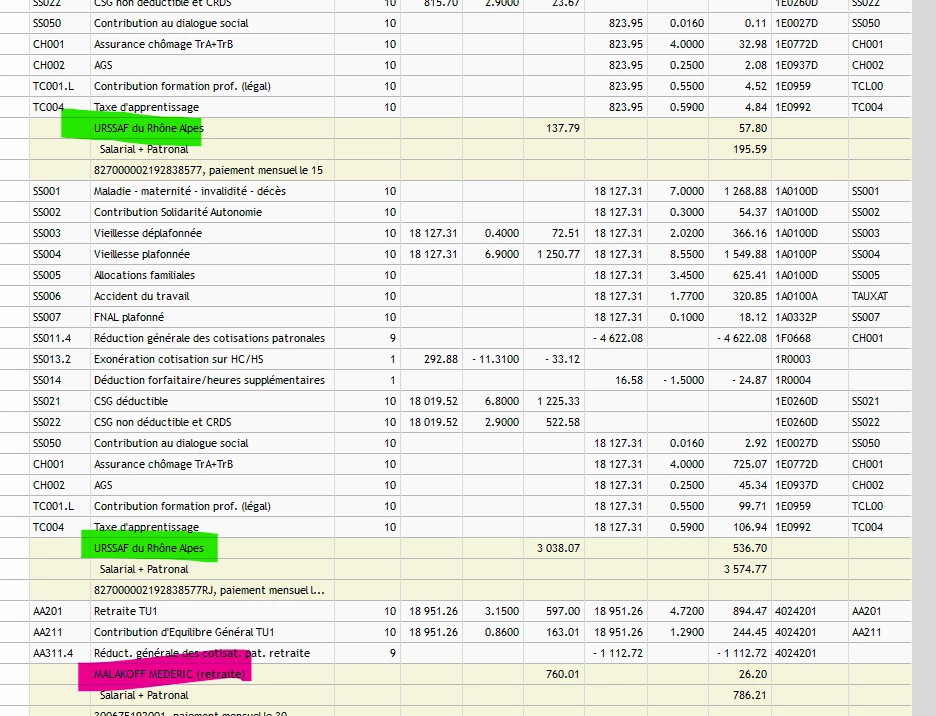Select 'Réduct. générale des cotisat. pat. retraite'

coord(202,653)
